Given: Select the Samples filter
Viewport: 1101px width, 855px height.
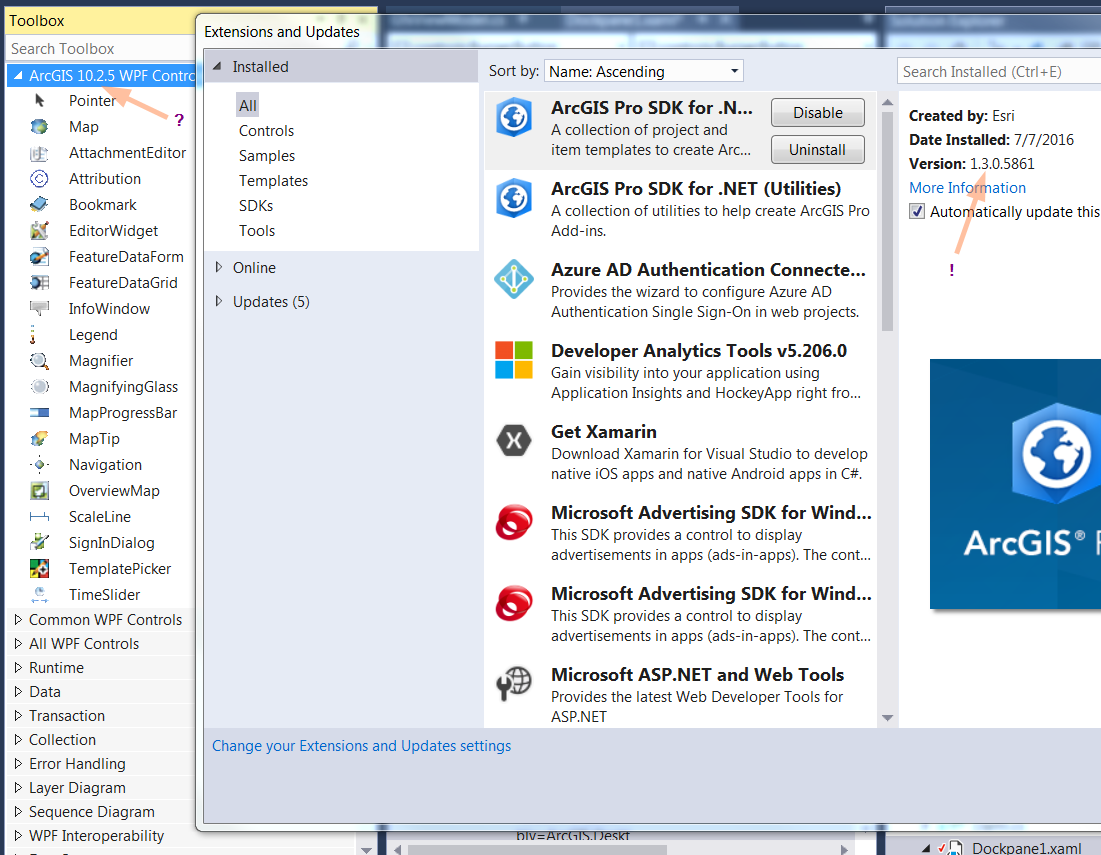Looking at the screenshot, I should [267, 156].
